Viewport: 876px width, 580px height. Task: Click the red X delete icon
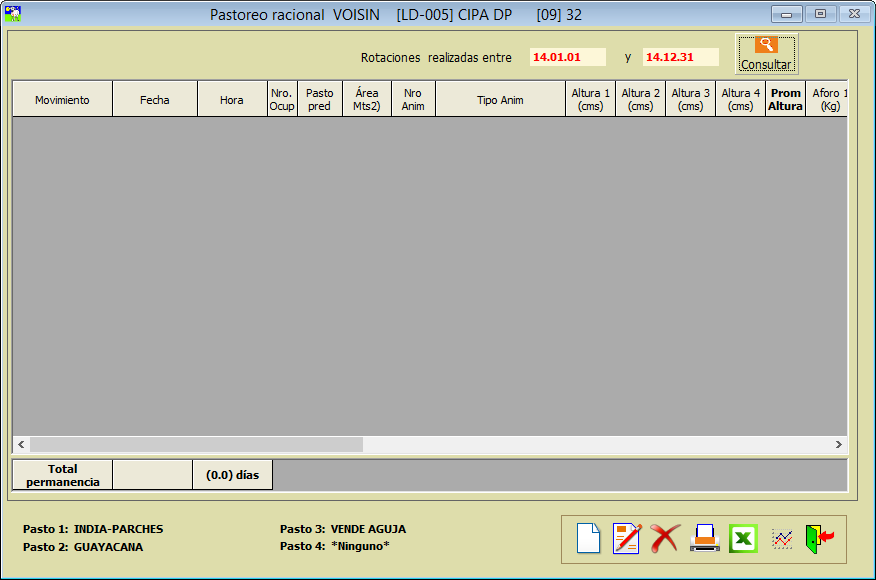tap(664, 538)
